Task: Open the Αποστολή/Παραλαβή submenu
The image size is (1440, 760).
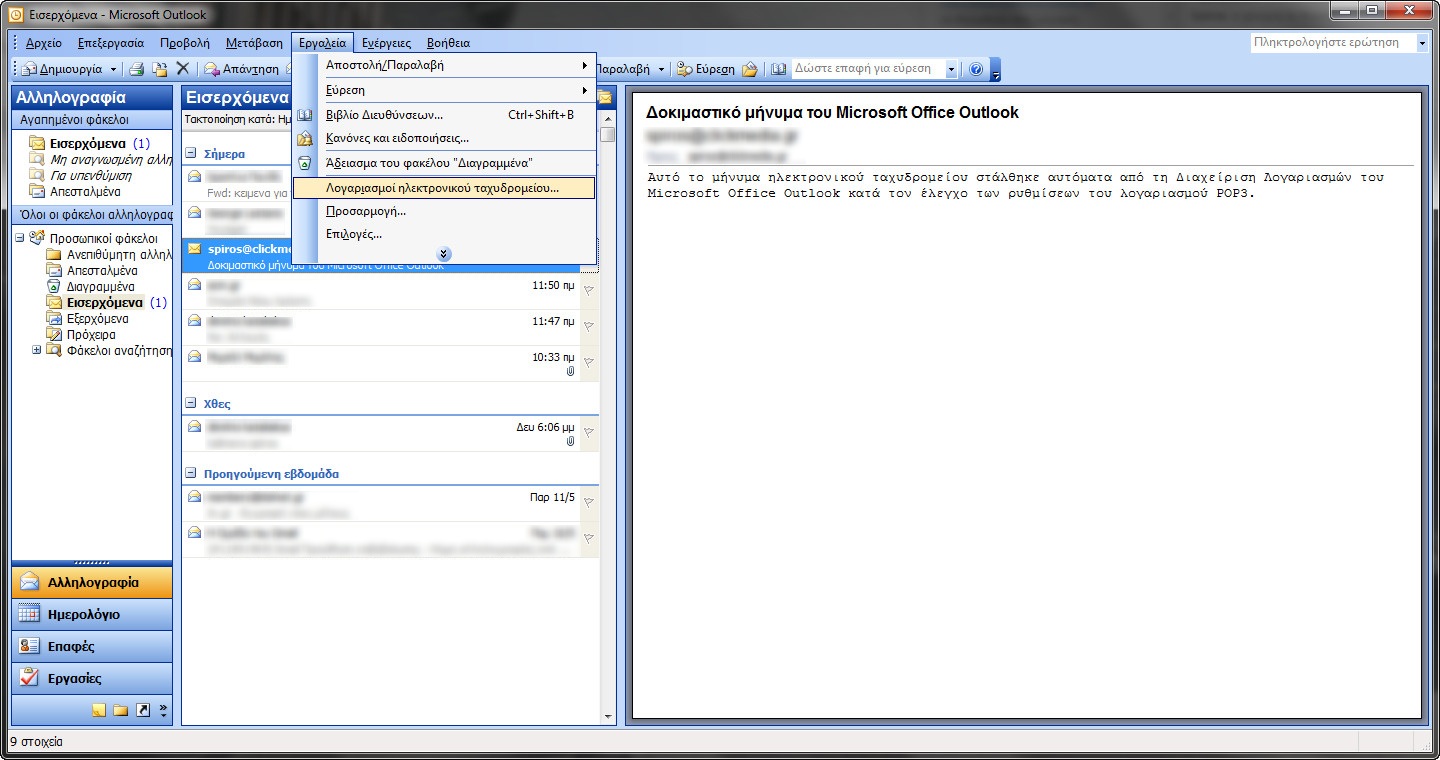Action: coord(444,65)
